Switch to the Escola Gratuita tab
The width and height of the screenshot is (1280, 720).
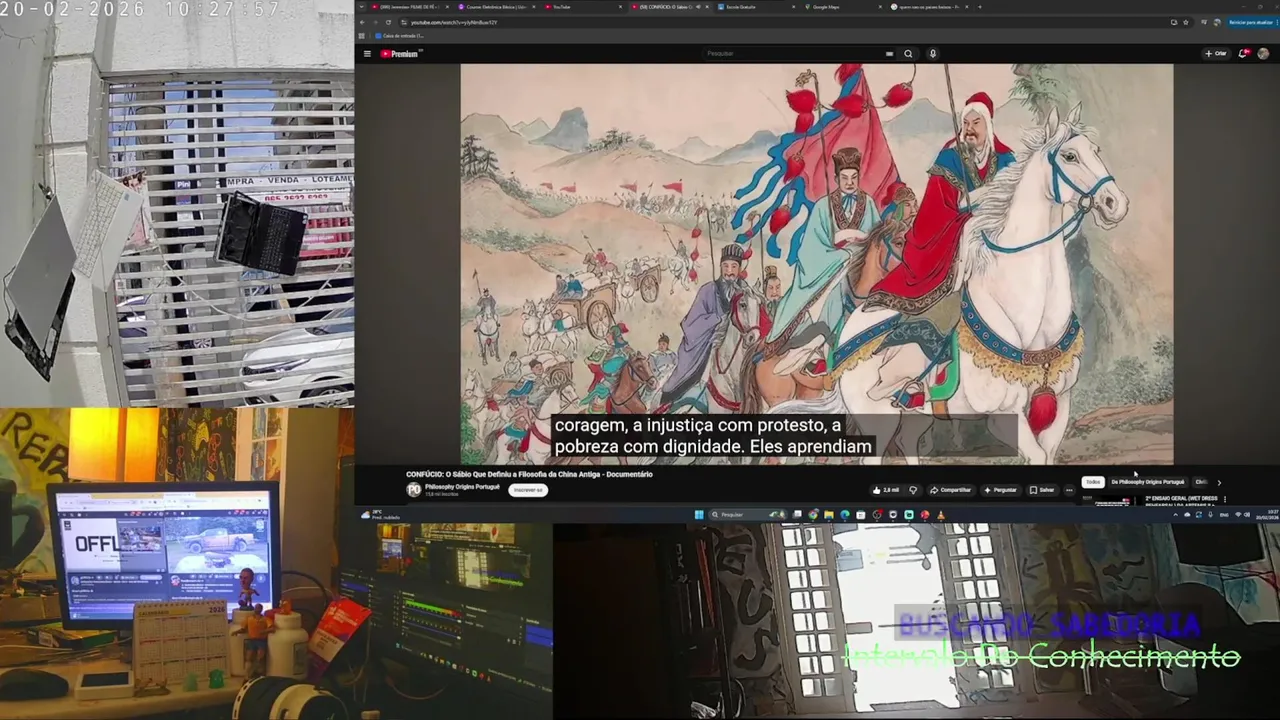coord(755,7)
